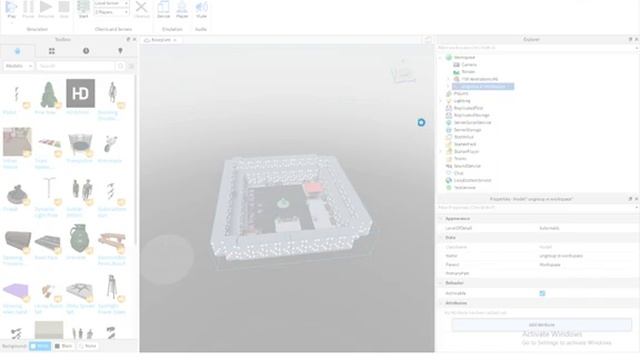Screen dimensions: 640x360
Task: Click the Explorer filter field
Action: click(535, 48)
